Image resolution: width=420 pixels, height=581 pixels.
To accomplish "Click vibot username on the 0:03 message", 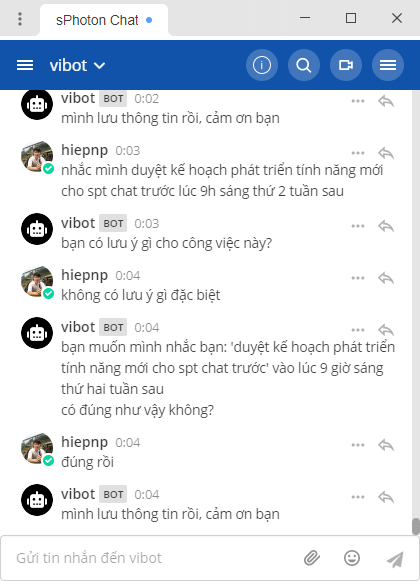I will coord(78,223).
